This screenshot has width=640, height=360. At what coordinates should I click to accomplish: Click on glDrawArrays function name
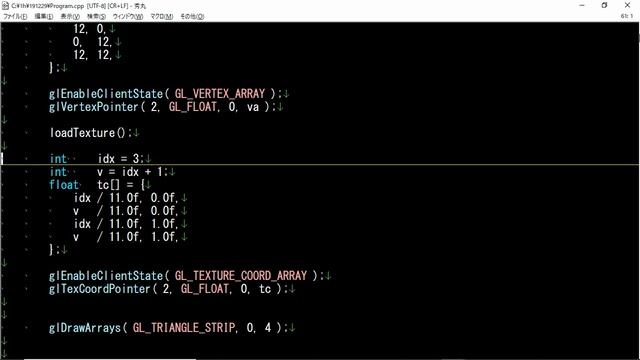pos(84,328)
